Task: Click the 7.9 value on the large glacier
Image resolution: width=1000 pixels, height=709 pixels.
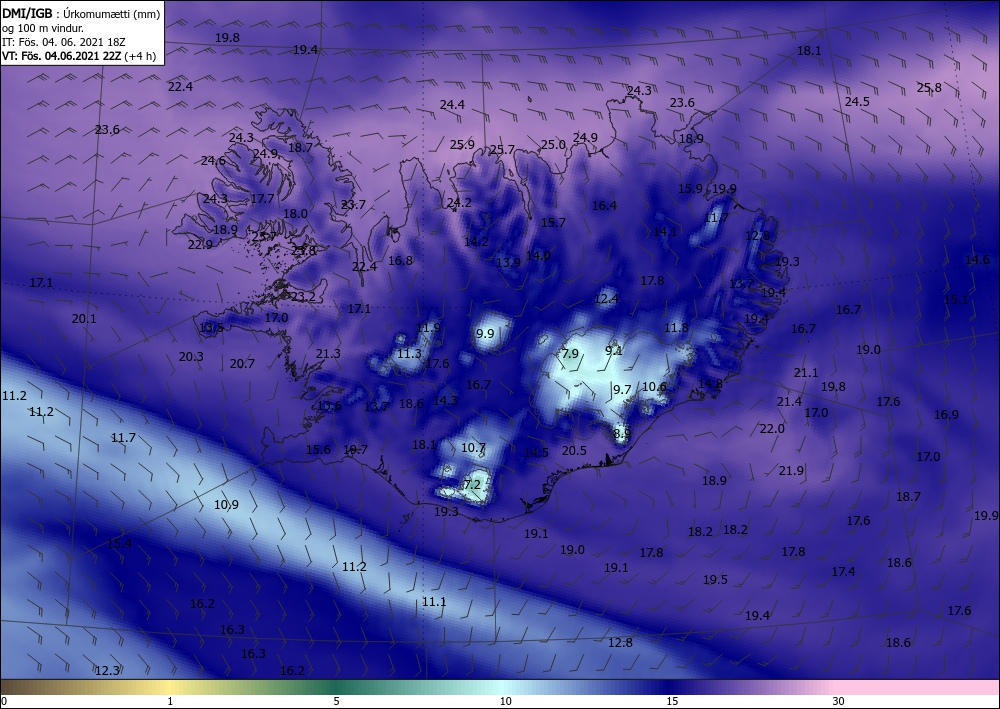Action: click(x=569, y=353)
